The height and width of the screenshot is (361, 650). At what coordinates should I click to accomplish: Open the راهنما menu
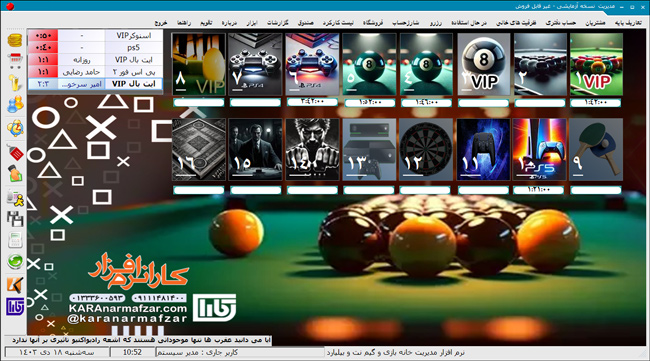pos(184,23)
